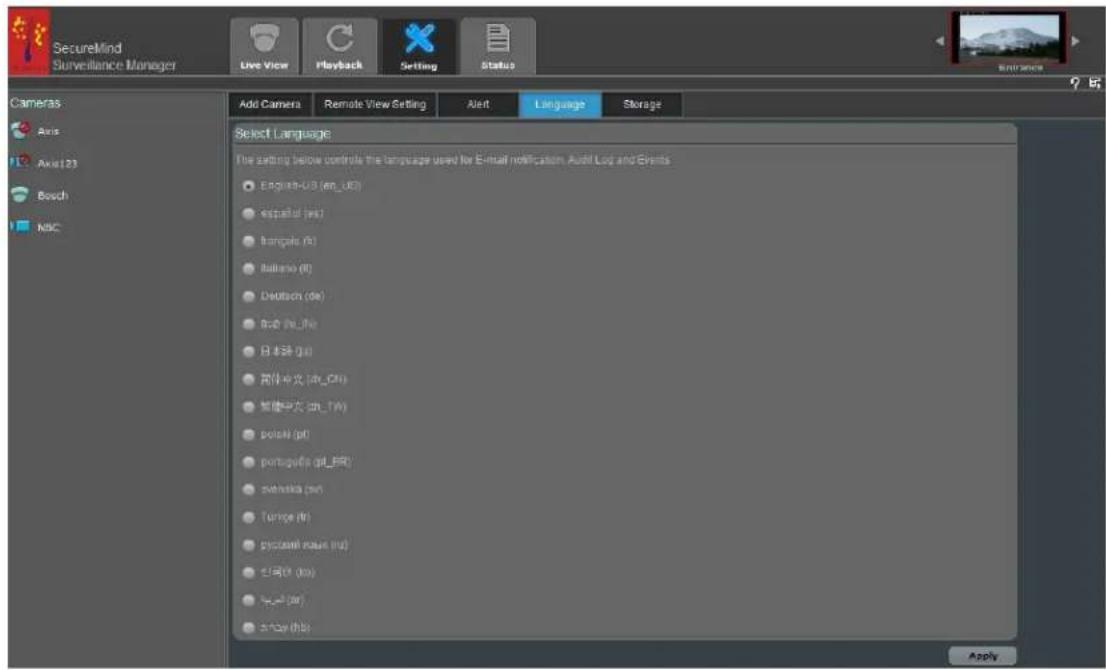Click the help question mark icon

click(x=1075, y=83)
